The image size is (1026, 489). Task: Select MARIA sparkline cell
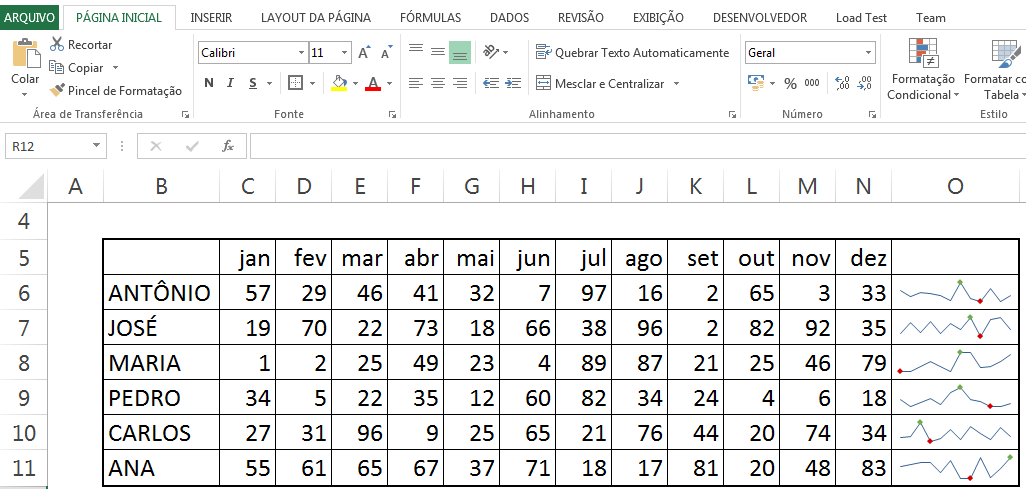coord(955,363)
